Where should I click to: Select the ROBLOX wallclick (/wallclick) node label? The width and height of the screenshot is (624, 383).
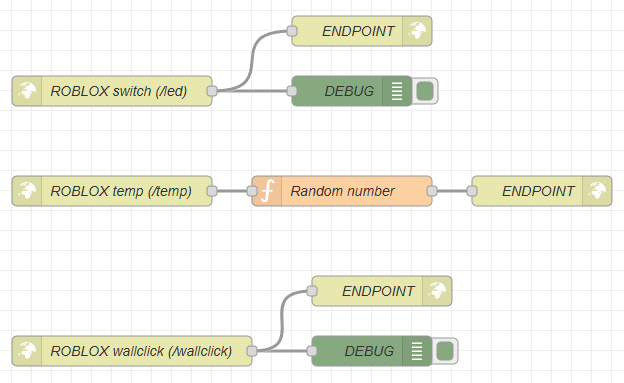141,351
